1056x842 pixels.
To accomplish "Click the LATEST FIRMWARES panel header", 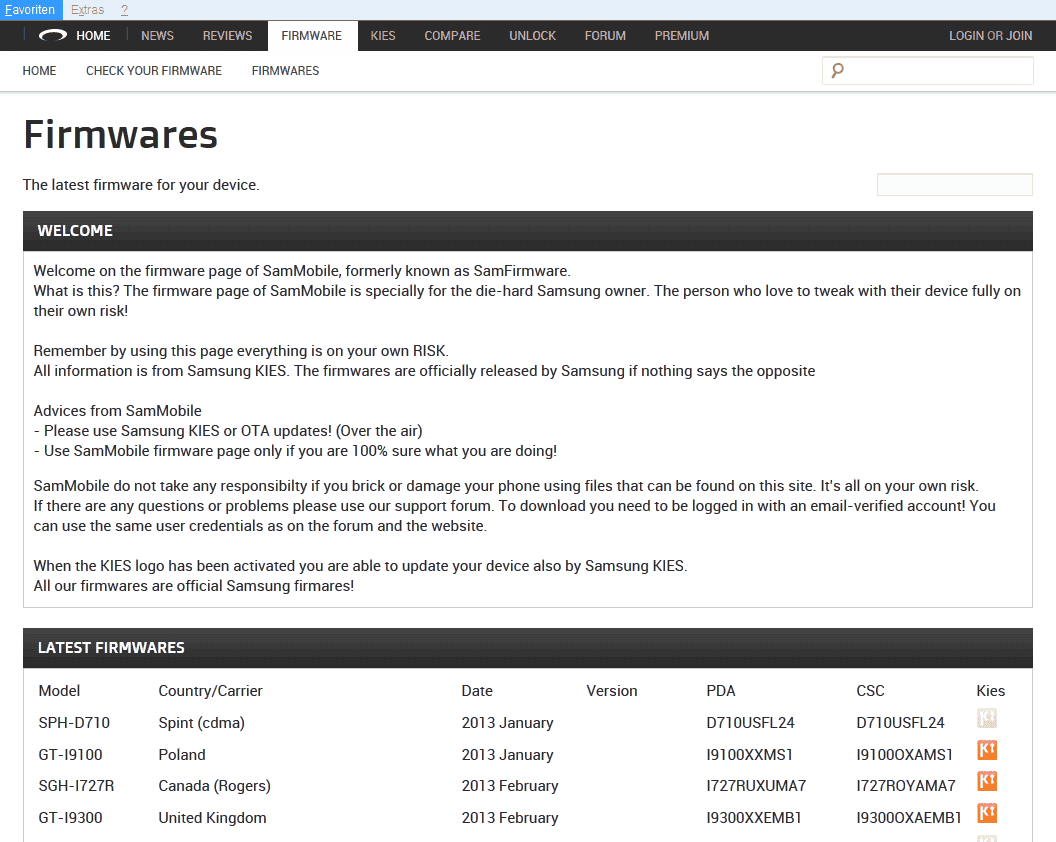I will tap(527, 648).
